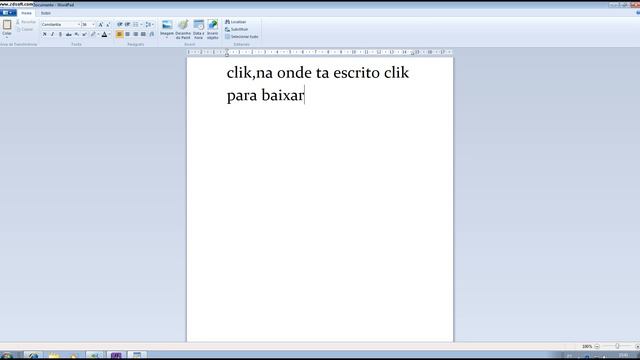
Task: Click the line spacing icon
Action: (148, 24)
